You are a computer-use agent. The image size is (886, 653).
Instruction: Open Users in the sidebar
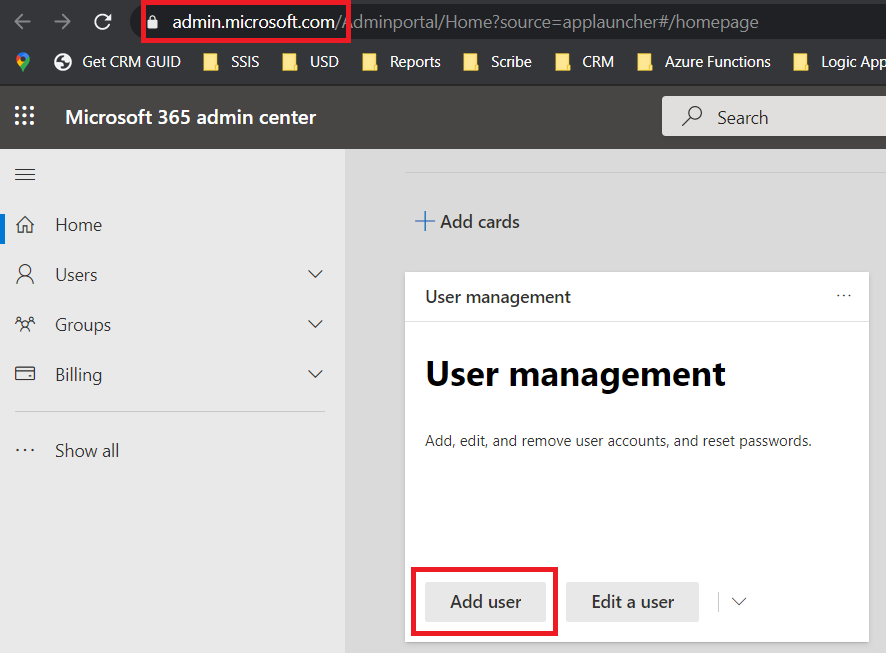(x=170, y=275)
